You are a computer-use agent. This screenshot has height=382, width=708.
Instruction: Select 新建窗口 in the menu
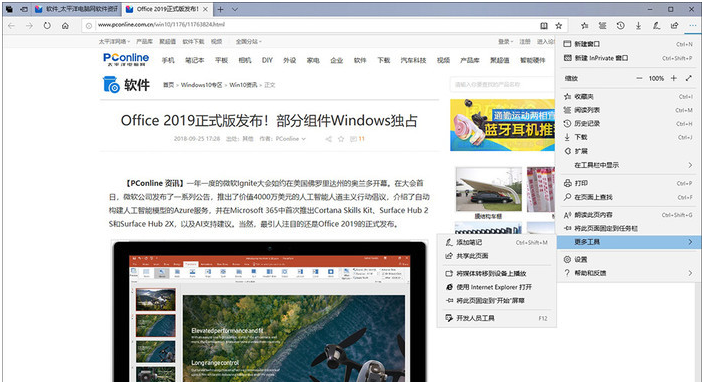coord(628,44)
